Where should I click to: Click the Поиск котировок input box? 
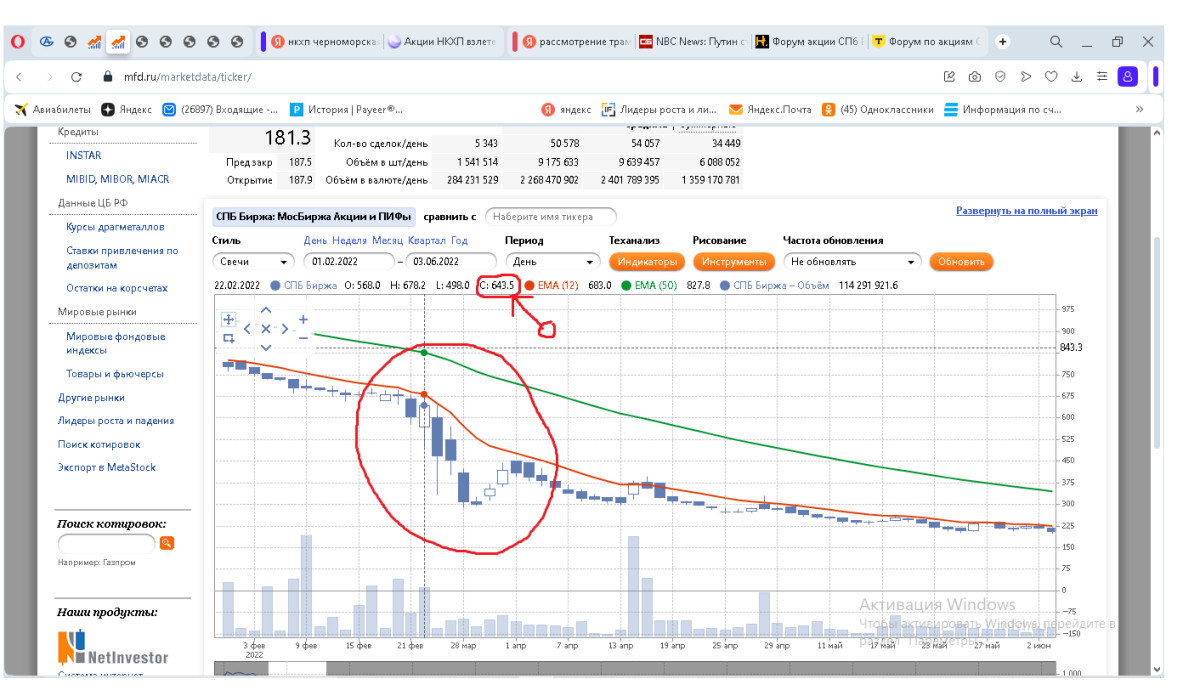pos(107,543)
